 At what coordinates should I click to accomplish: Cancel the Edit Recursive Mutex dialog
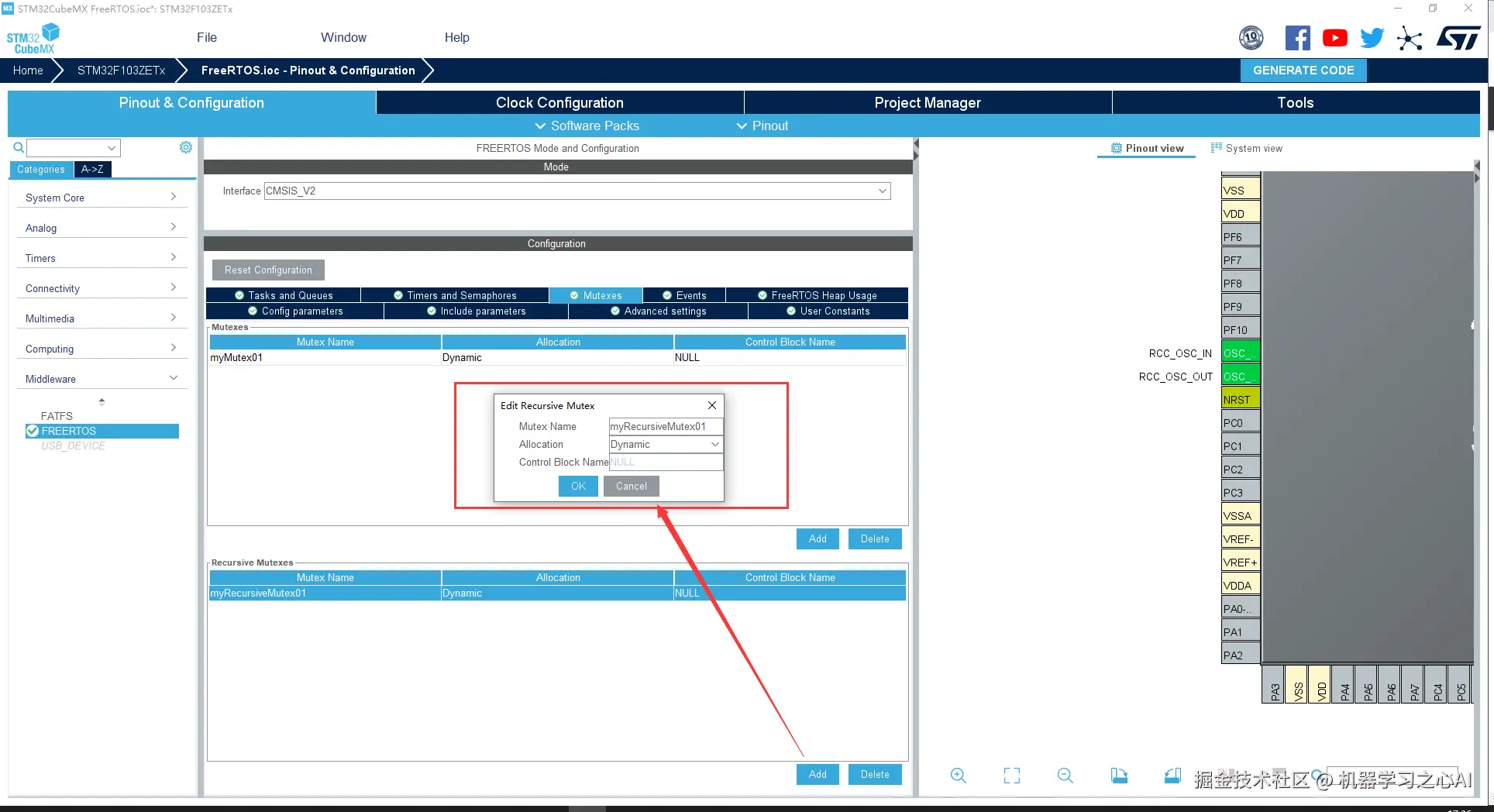click(632, 486)
